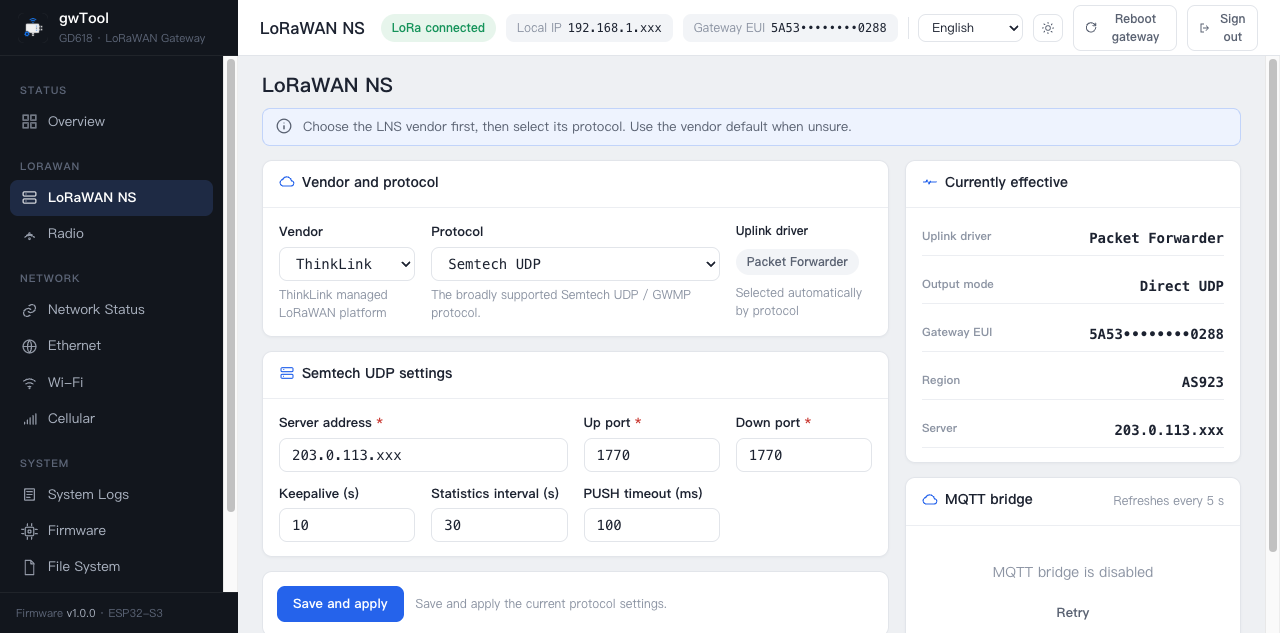1280x633 pixels.
Task: Click Retry in the MQTT bridge card
Action: 1073,612
